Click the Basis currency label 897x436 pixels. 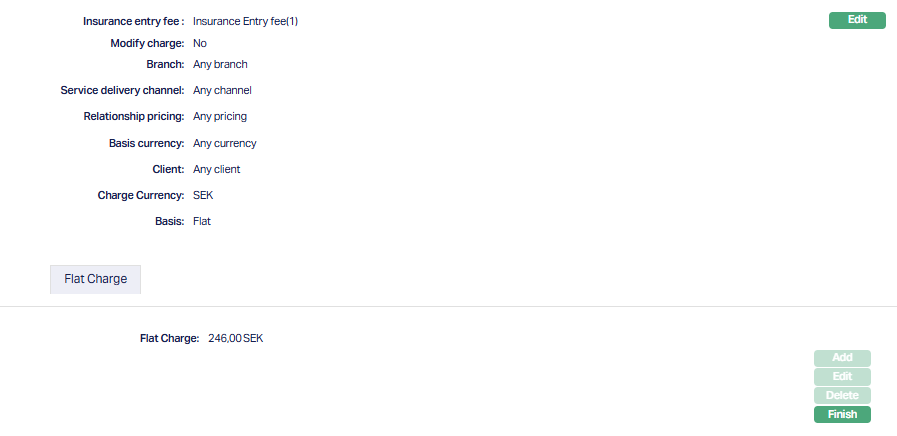pyautogui.click(x=146, y=143)
